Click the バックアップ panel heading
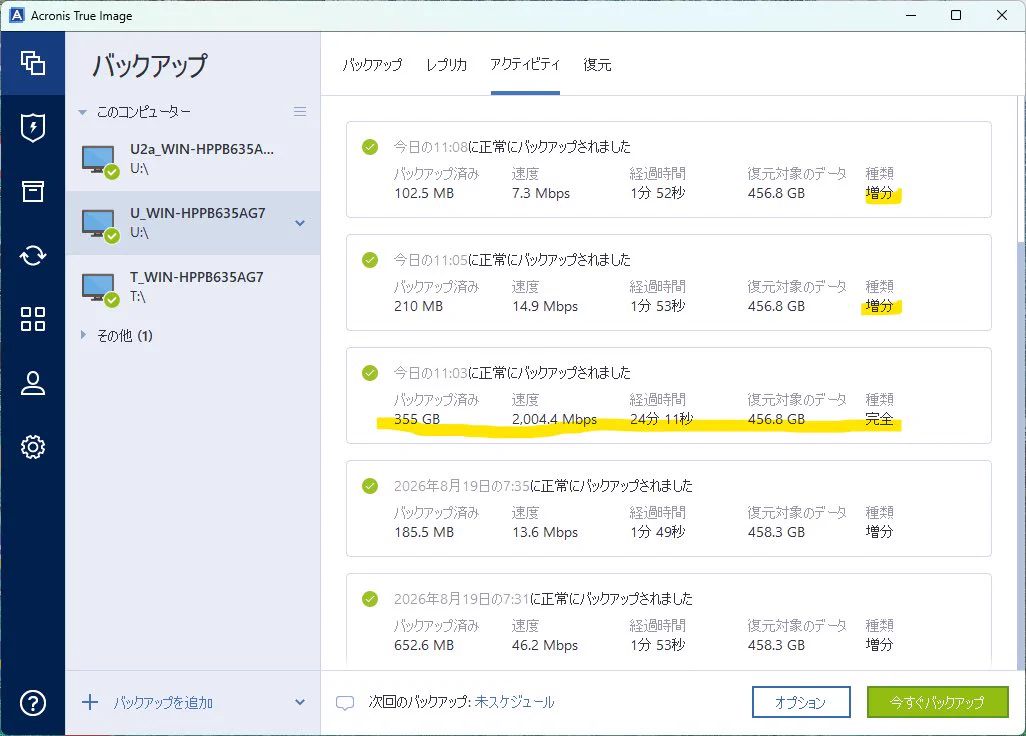This screenshot has width=1026, height=736. tap(150, 65)
